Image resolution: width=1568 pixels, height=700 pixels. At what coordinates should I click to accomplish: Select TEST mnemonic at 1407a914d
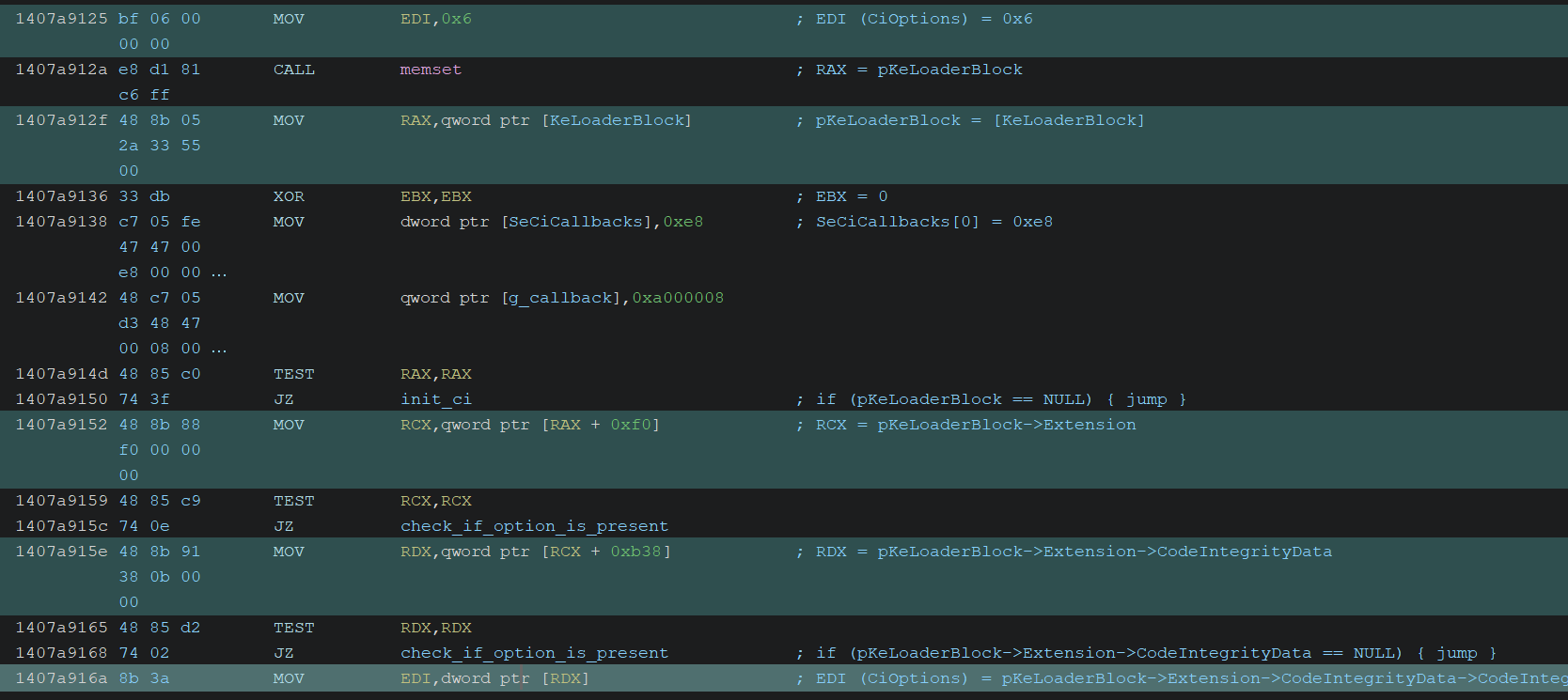pyautogui.click(x=294, y=374)
